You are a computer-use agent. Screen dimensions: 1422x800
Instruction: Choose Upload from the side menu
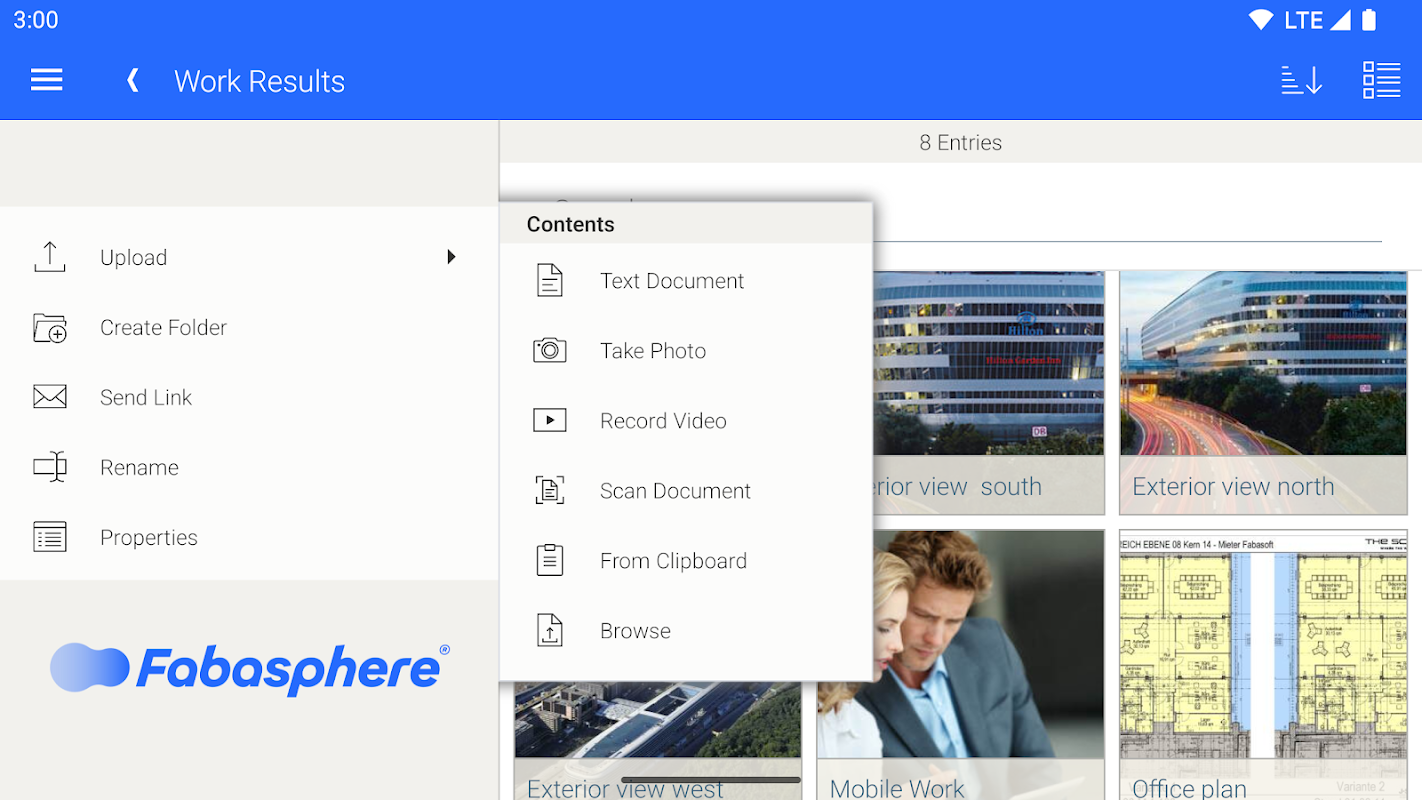tap(249, 257)
